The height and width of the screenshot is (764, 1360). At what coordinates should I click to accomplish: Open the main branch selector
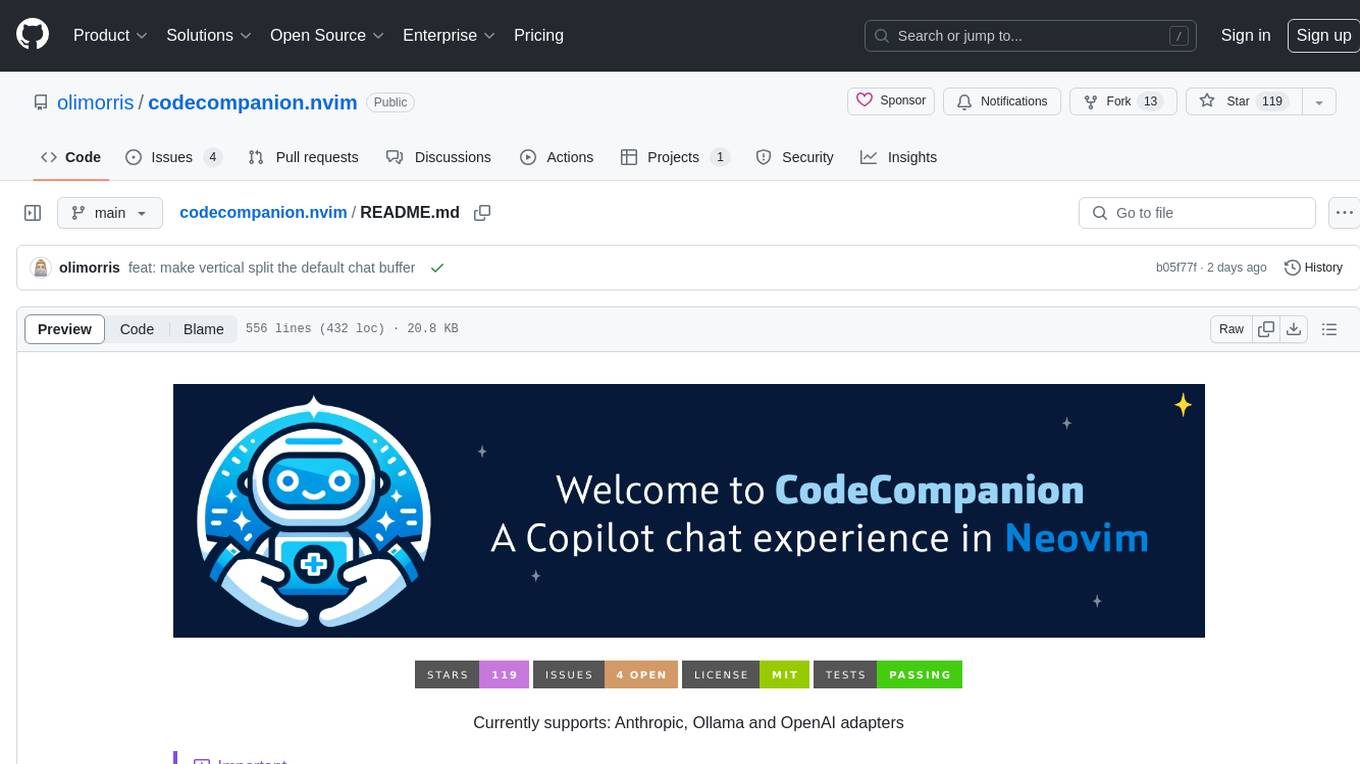[110, 213]
